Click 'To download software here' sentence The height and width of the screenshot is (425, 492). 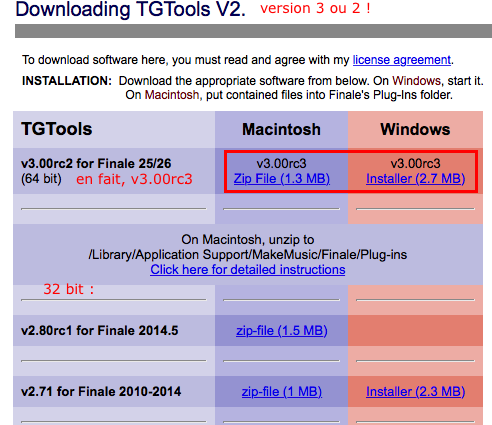(238, 60)
